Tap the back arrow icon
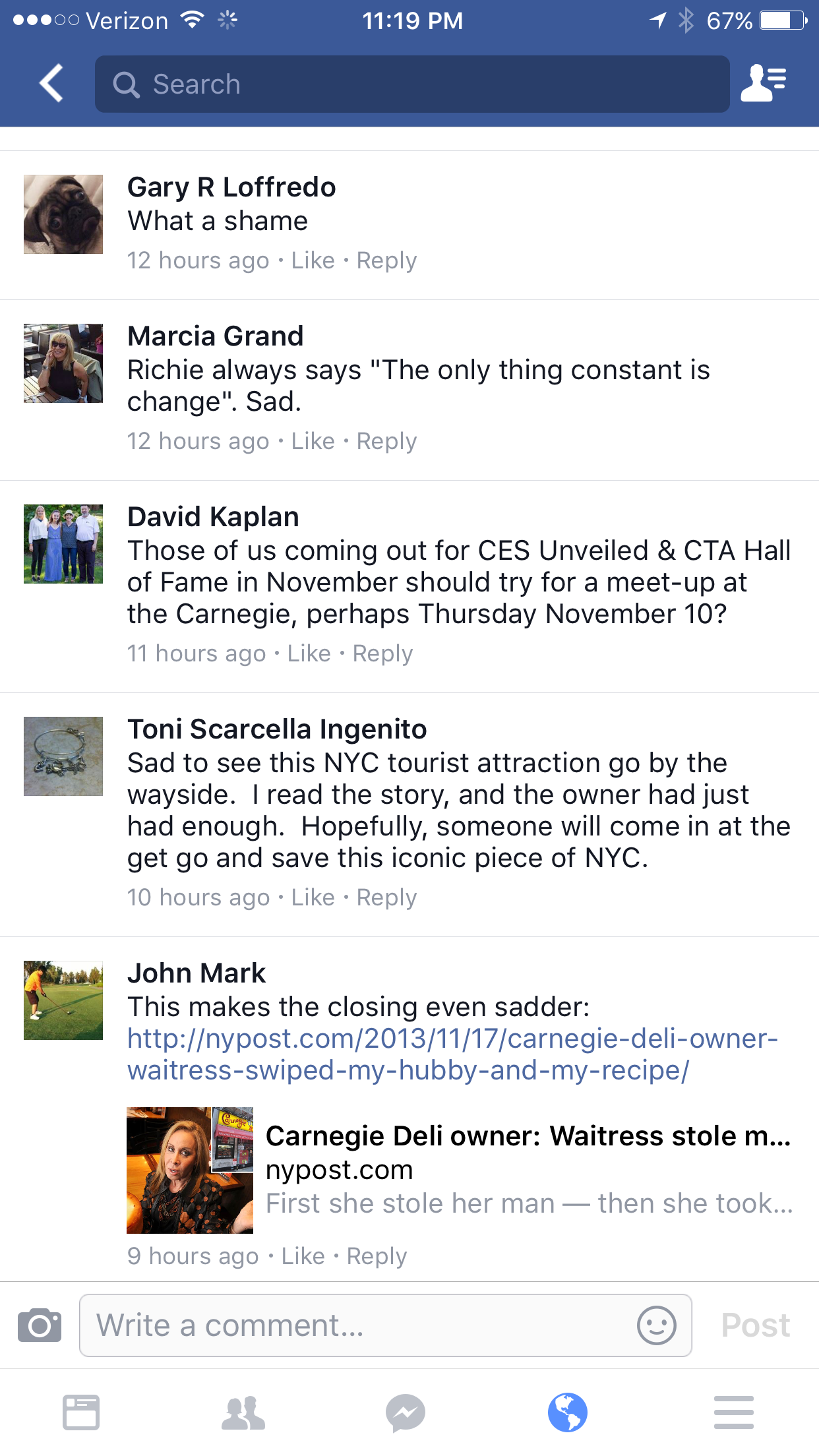 [51, 84]
